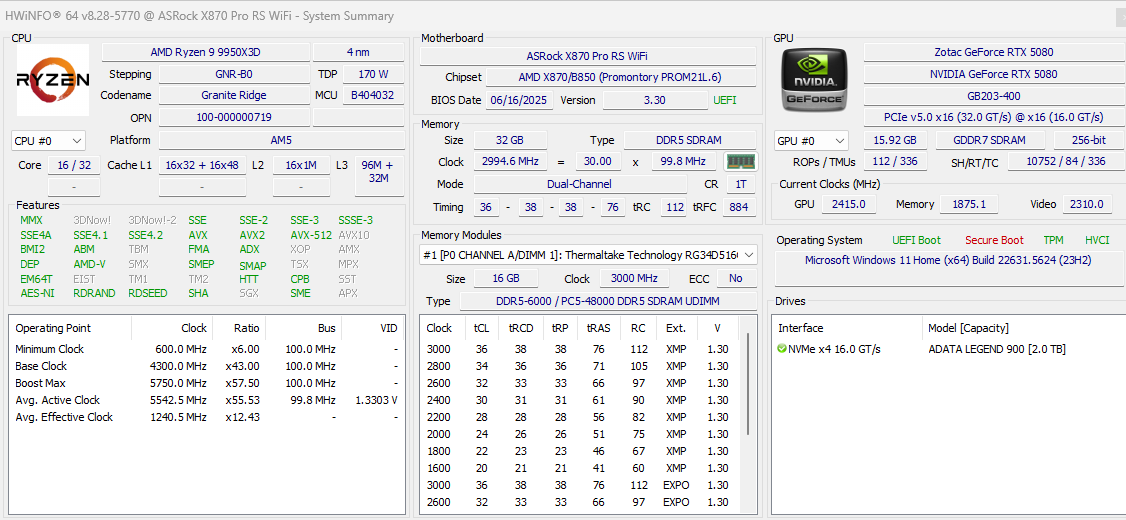Select the 2994.6 MHz memory clock value
1126x520 pixels.
[x=510, y=162]
